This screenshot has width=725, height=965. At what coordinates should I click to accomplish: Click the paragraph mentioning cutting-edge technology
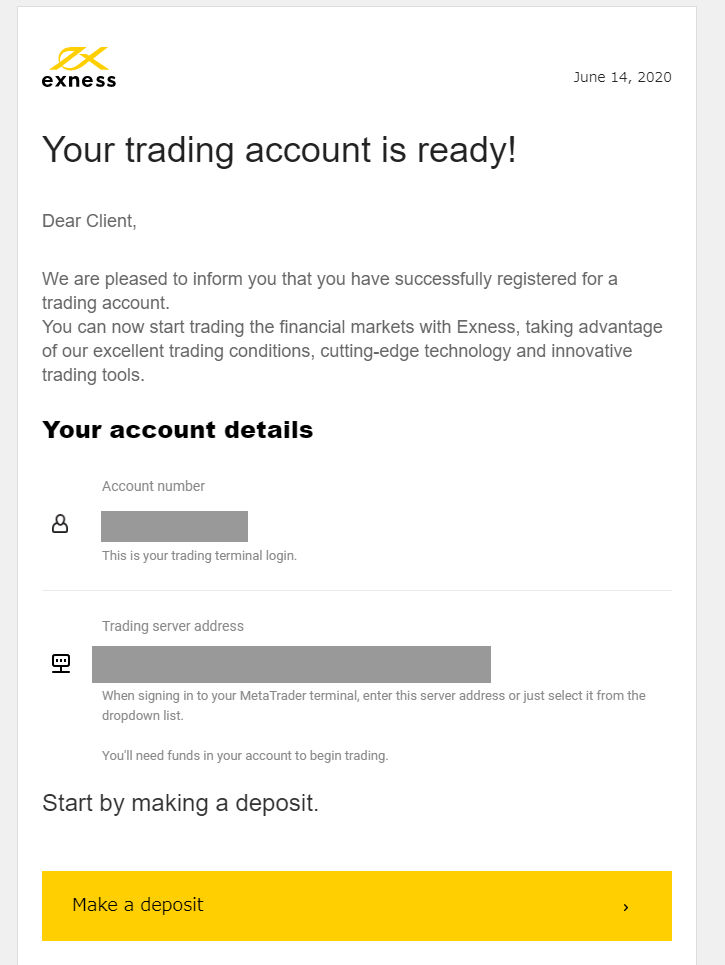[352, 351]
